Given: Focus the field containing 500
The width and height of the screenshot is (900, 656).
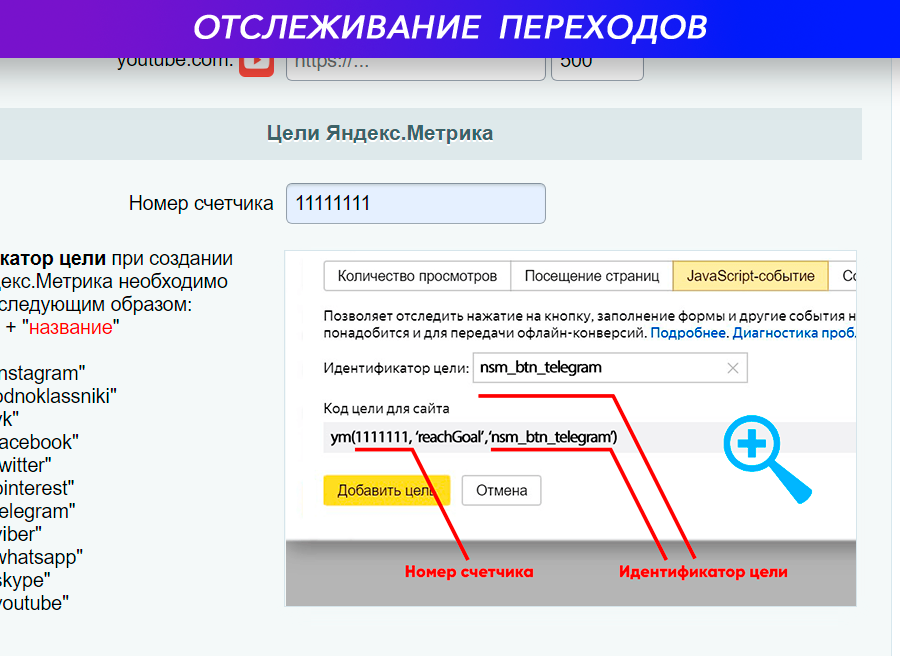Looking at the screenshot, I should tap(597, 64).
